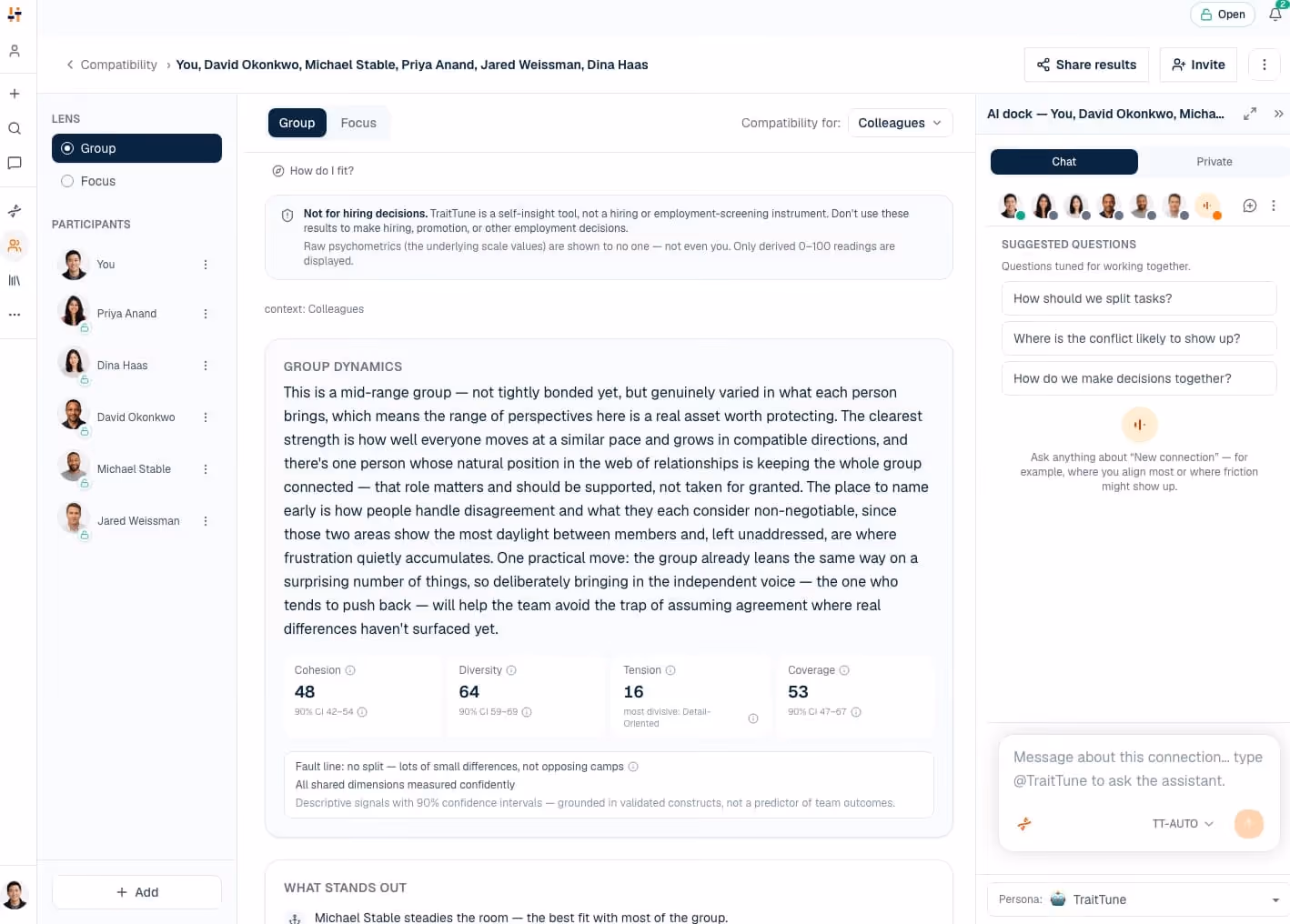Open the TT-AUTO model dropdown

pyautogui.click(x=1183, y=824)
